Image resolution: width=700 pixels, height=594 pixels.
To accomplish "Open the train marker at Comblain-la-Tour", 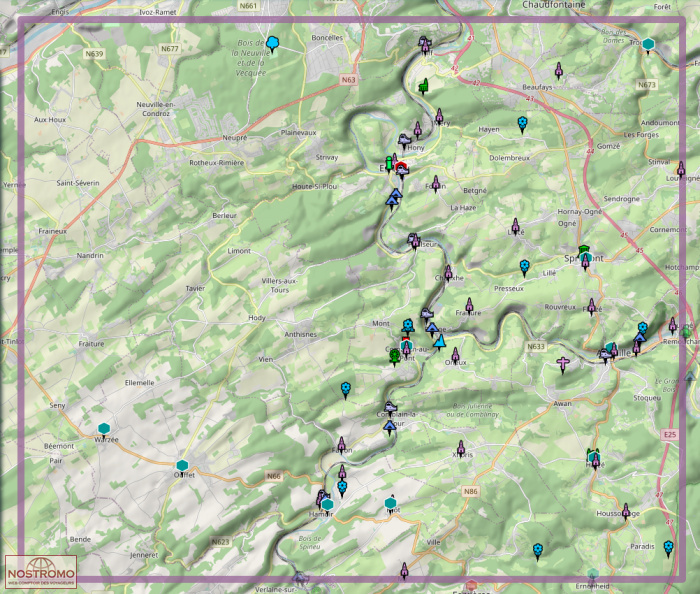I will 391,408.
